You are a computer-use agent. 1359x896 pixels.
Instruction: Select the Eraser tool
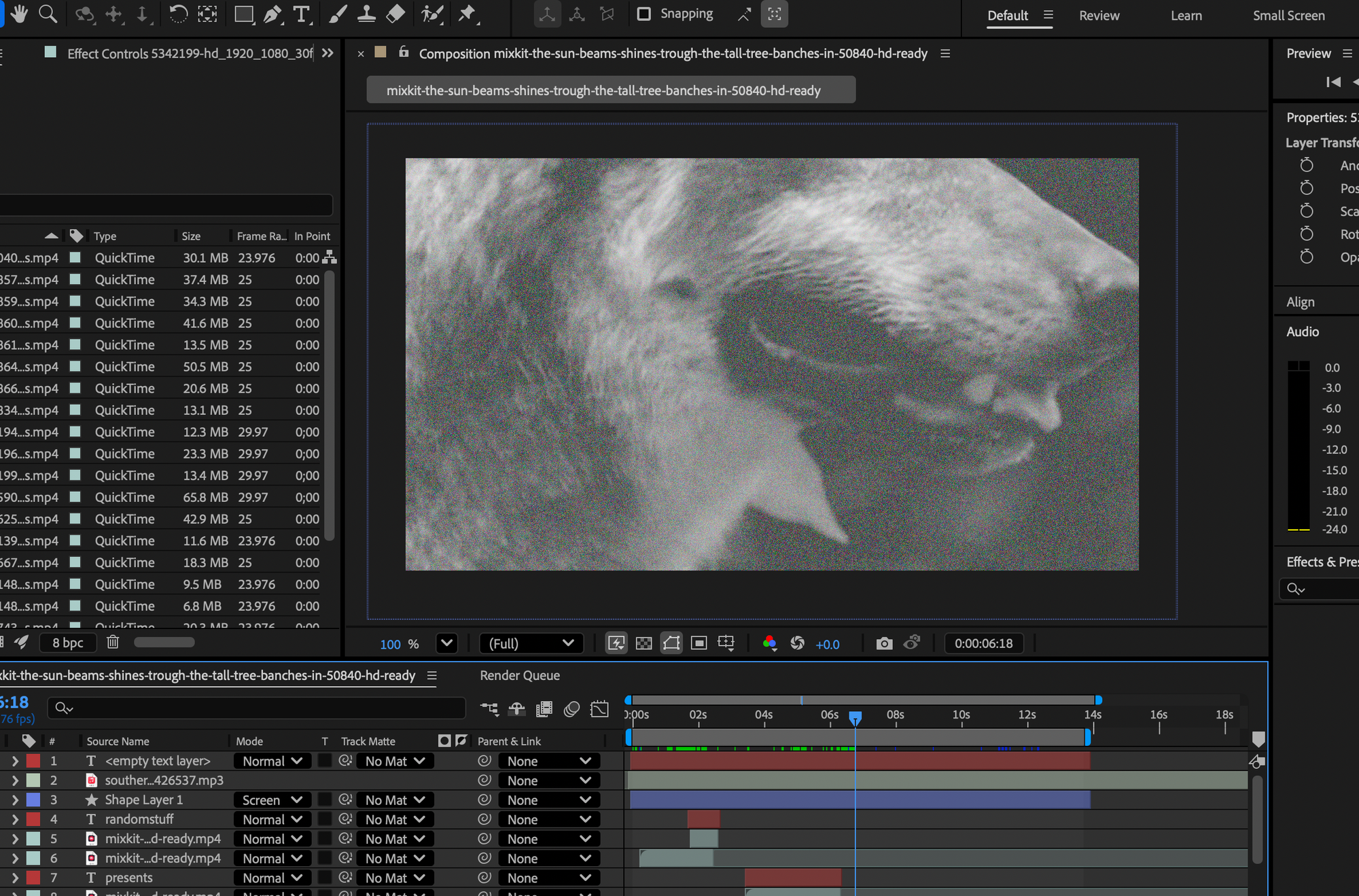(x=395, y=14)
